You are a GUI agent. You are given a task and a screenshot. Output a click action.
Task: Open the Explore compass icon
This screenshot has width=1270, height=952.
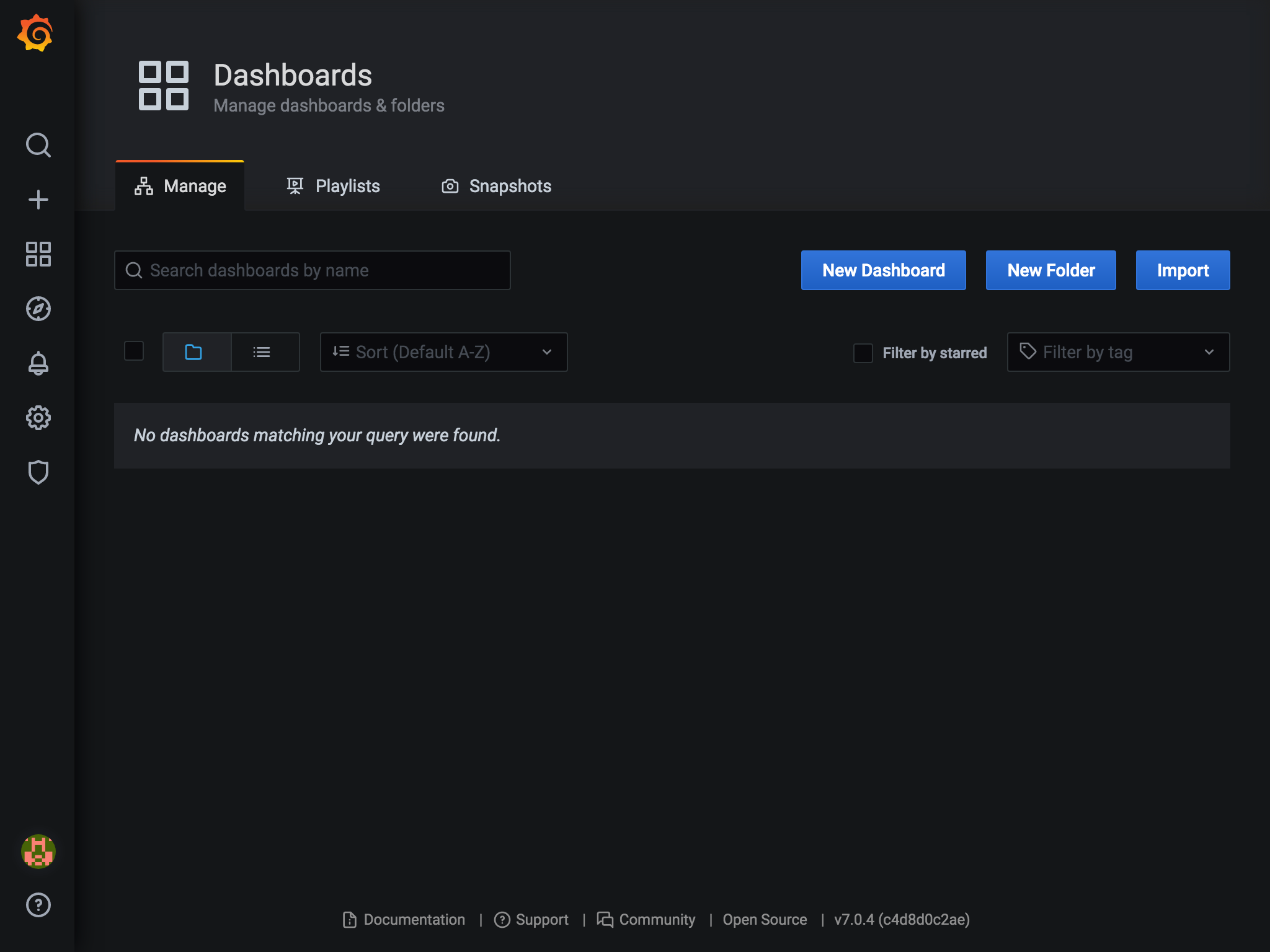coord(38,309)
